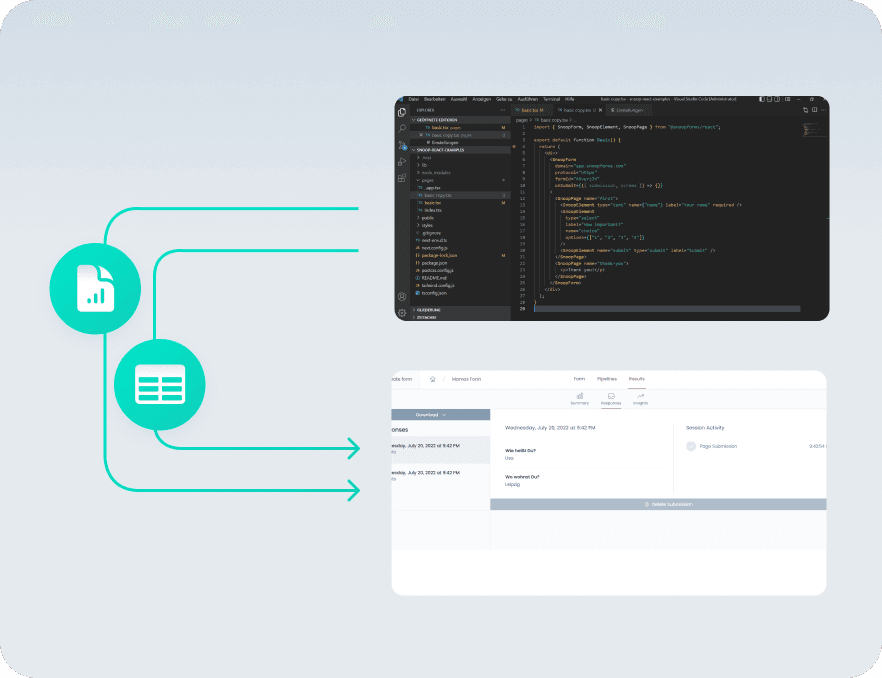Open the Search view in the VS Code activity bar

(402, 129)
